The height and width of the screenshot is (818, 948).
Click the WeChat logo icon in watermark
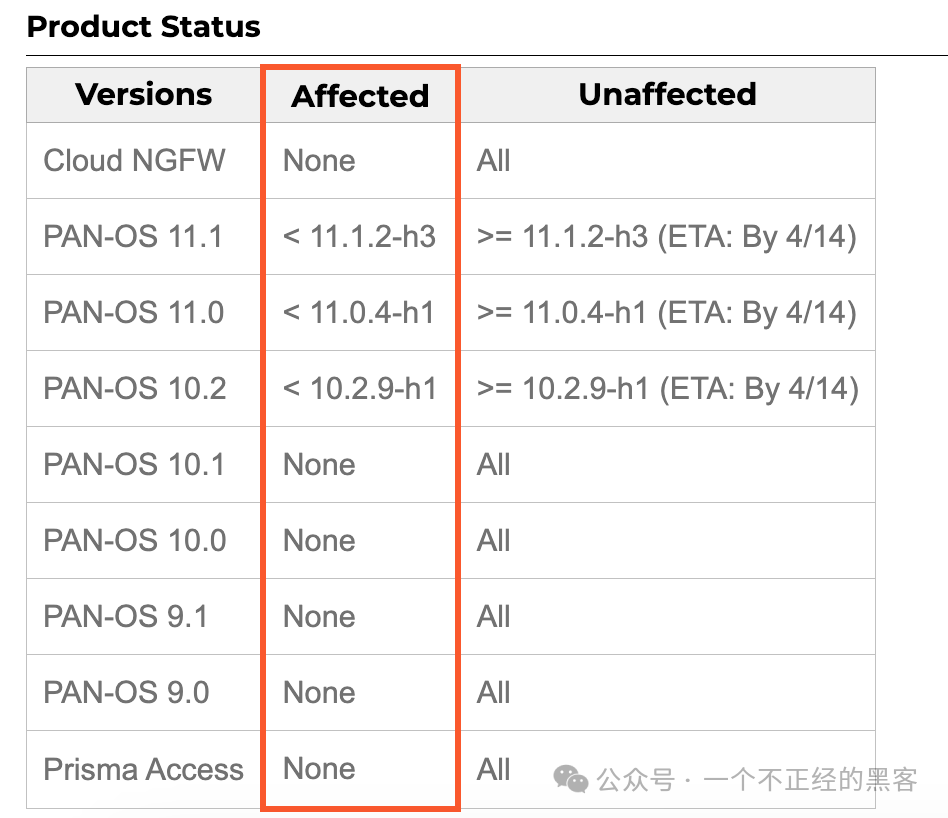(x=570, y=779)
